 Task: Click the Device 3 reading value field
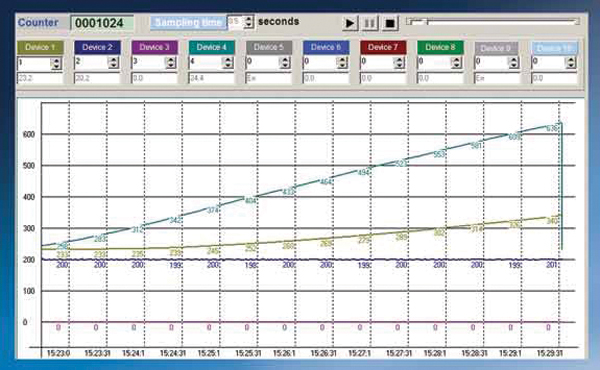(155, 78)
